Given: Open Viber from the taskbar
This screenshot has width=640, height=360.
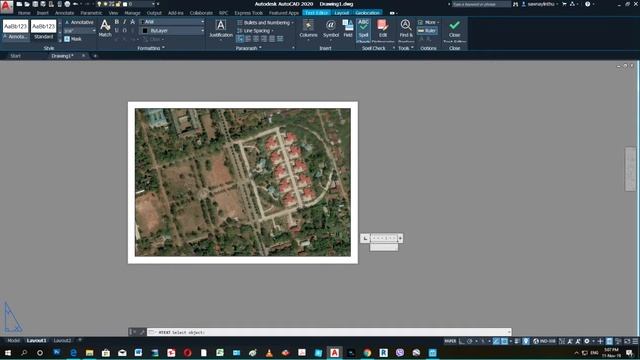Looking at the screenshot, I should point(400,353).
